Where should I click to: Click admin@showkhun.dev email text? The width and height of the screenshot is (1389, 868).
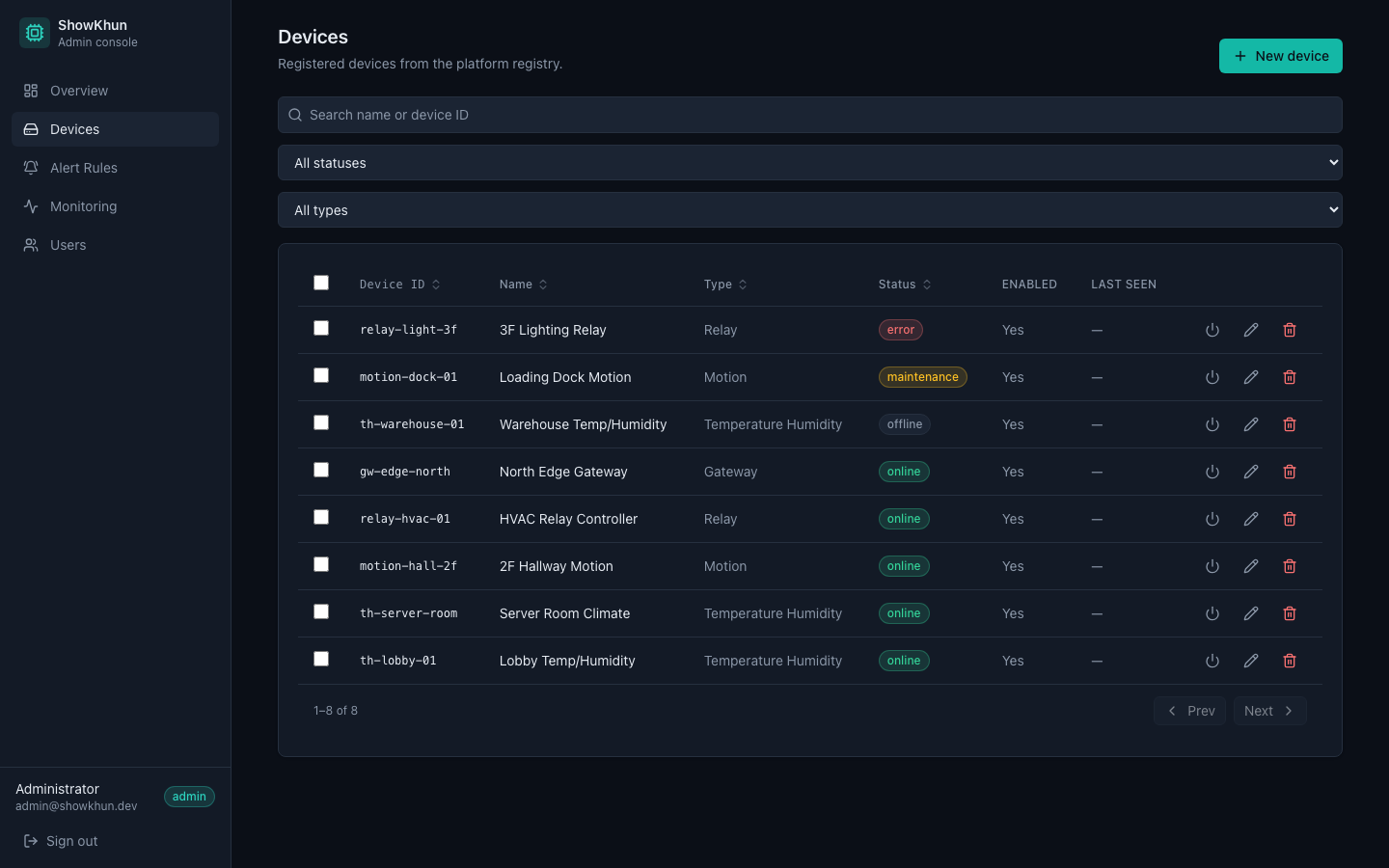click(76, 806)
